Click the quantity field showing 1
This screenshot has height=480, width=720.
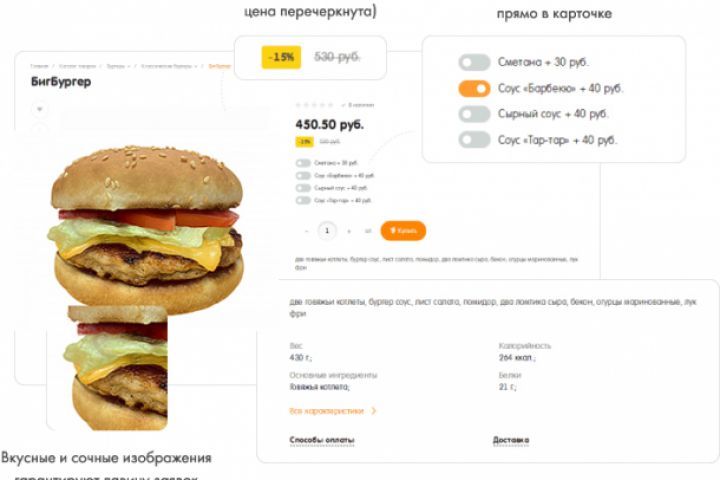pos(327,231)
